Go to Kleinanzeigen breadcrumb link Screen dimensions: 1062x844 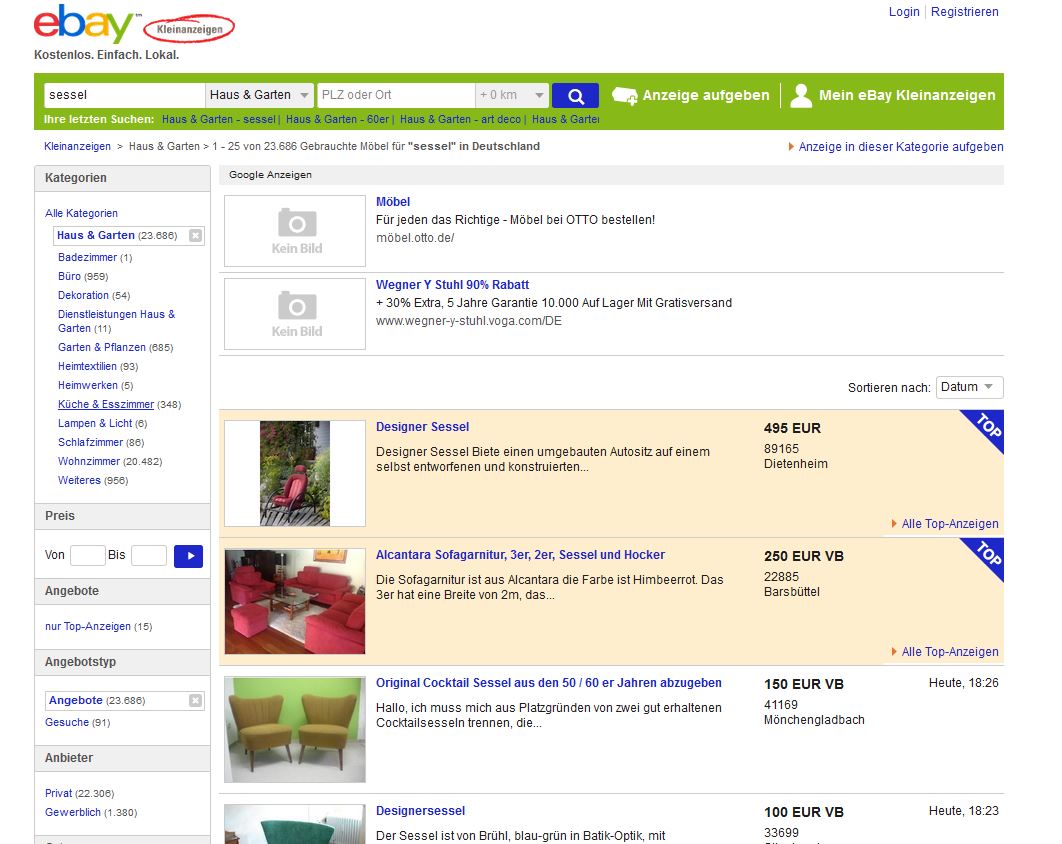pyautogui.click(x=77, y=146)
